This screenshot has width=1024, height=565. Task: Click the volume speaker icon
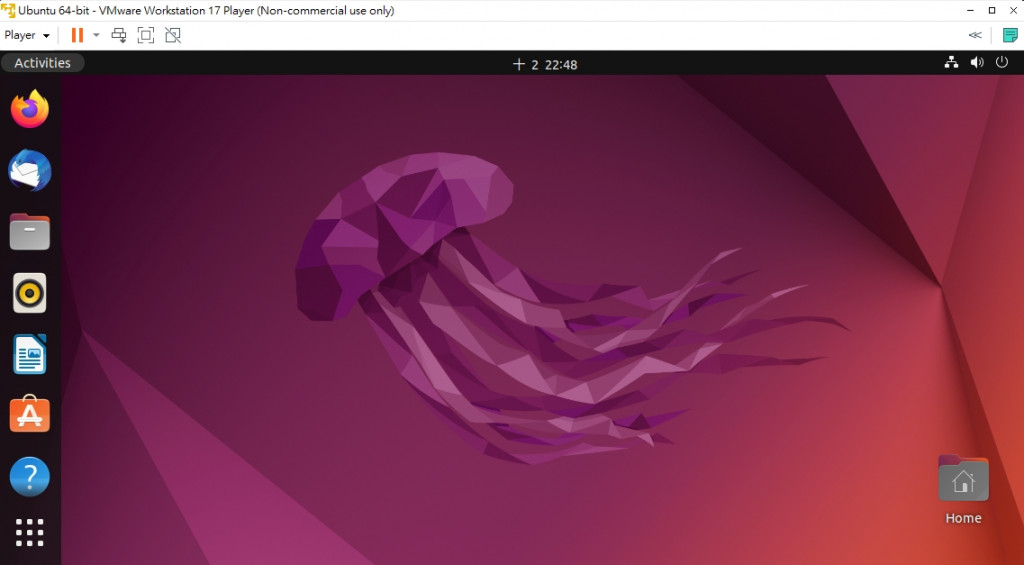(x=977, y=63)
